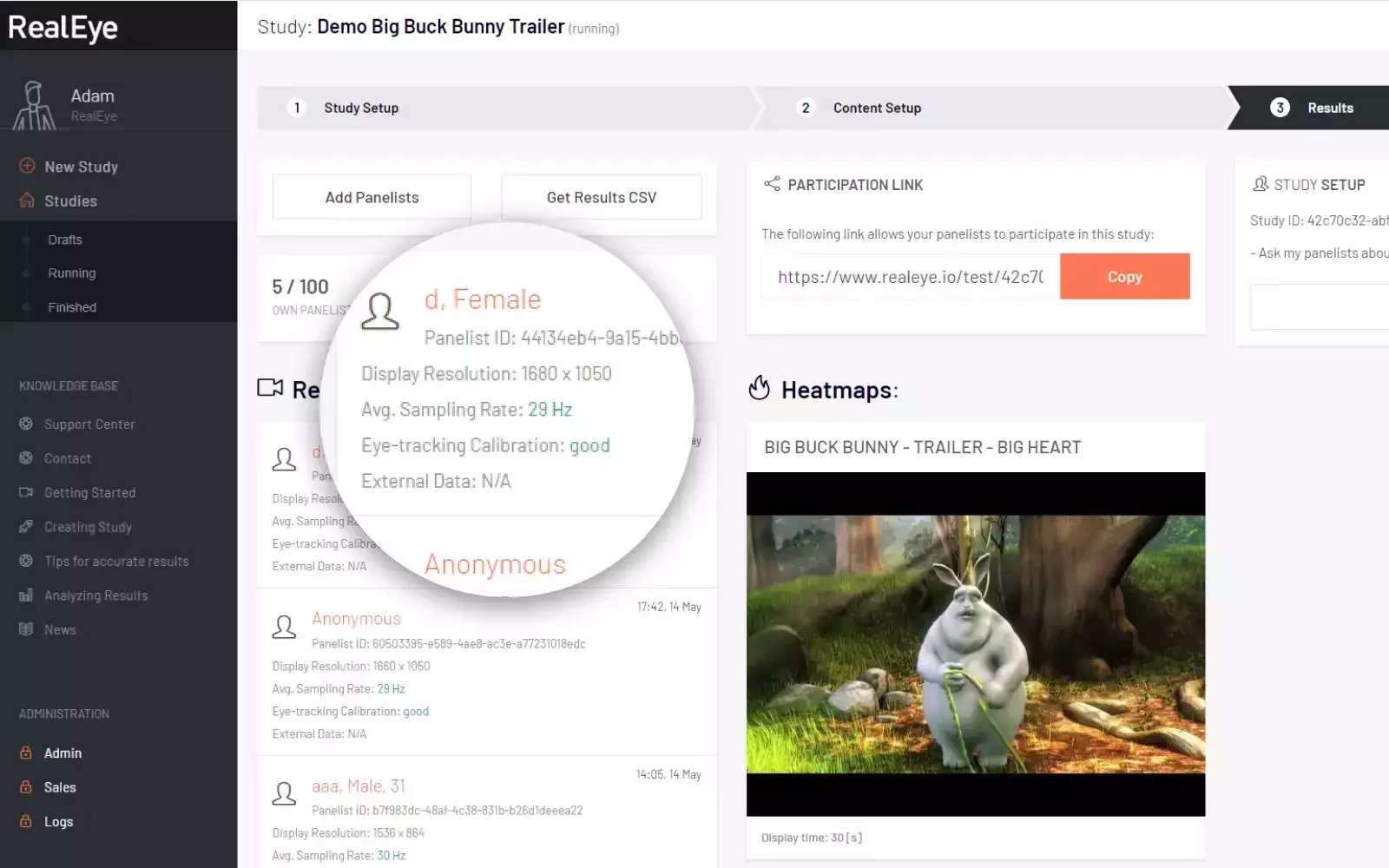Copy the participation link
The image size is (1389, 868).
pos(1124,277)
